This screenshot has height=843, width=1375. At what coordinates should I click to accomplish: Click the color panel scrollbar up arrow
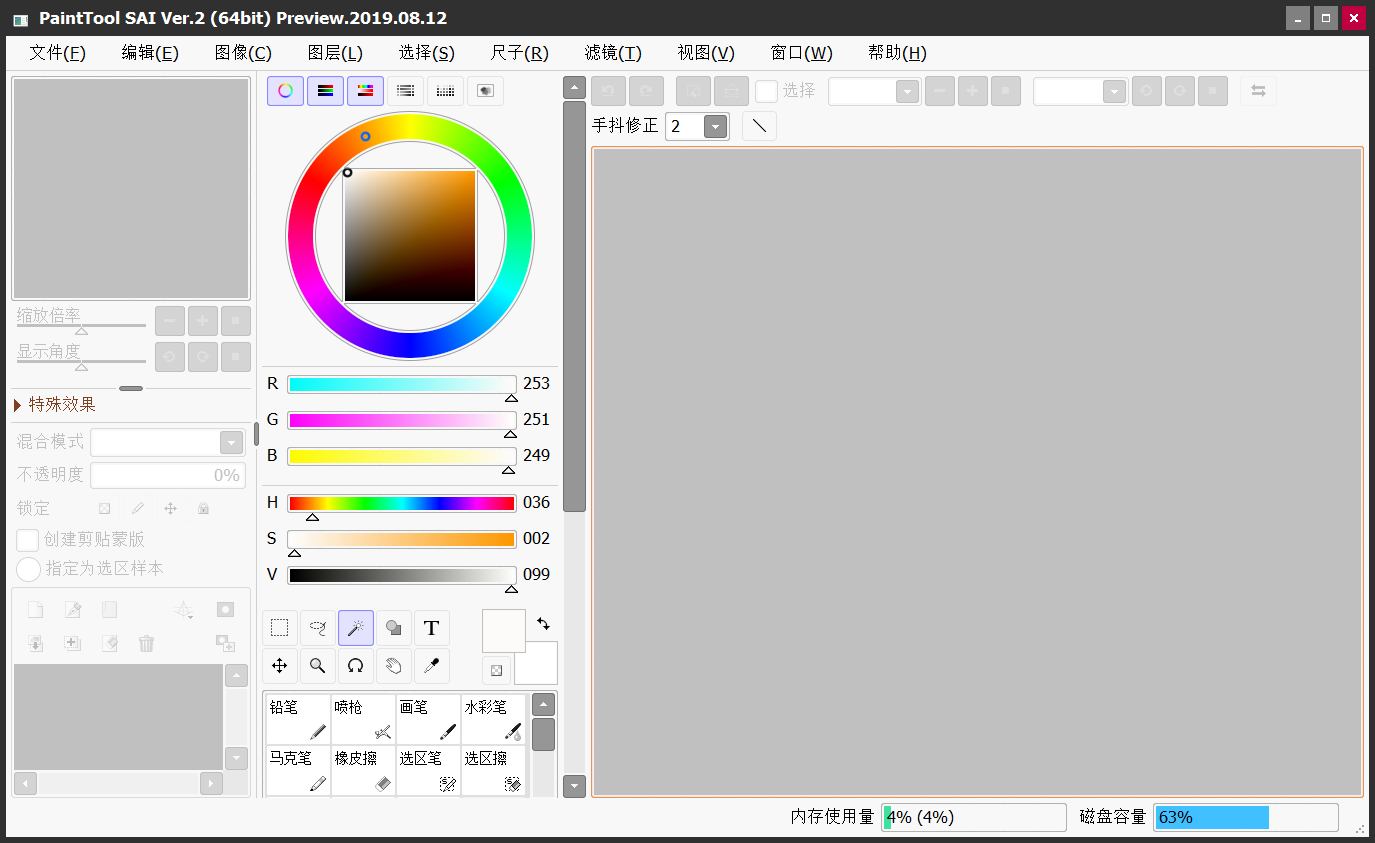point(574,87)
